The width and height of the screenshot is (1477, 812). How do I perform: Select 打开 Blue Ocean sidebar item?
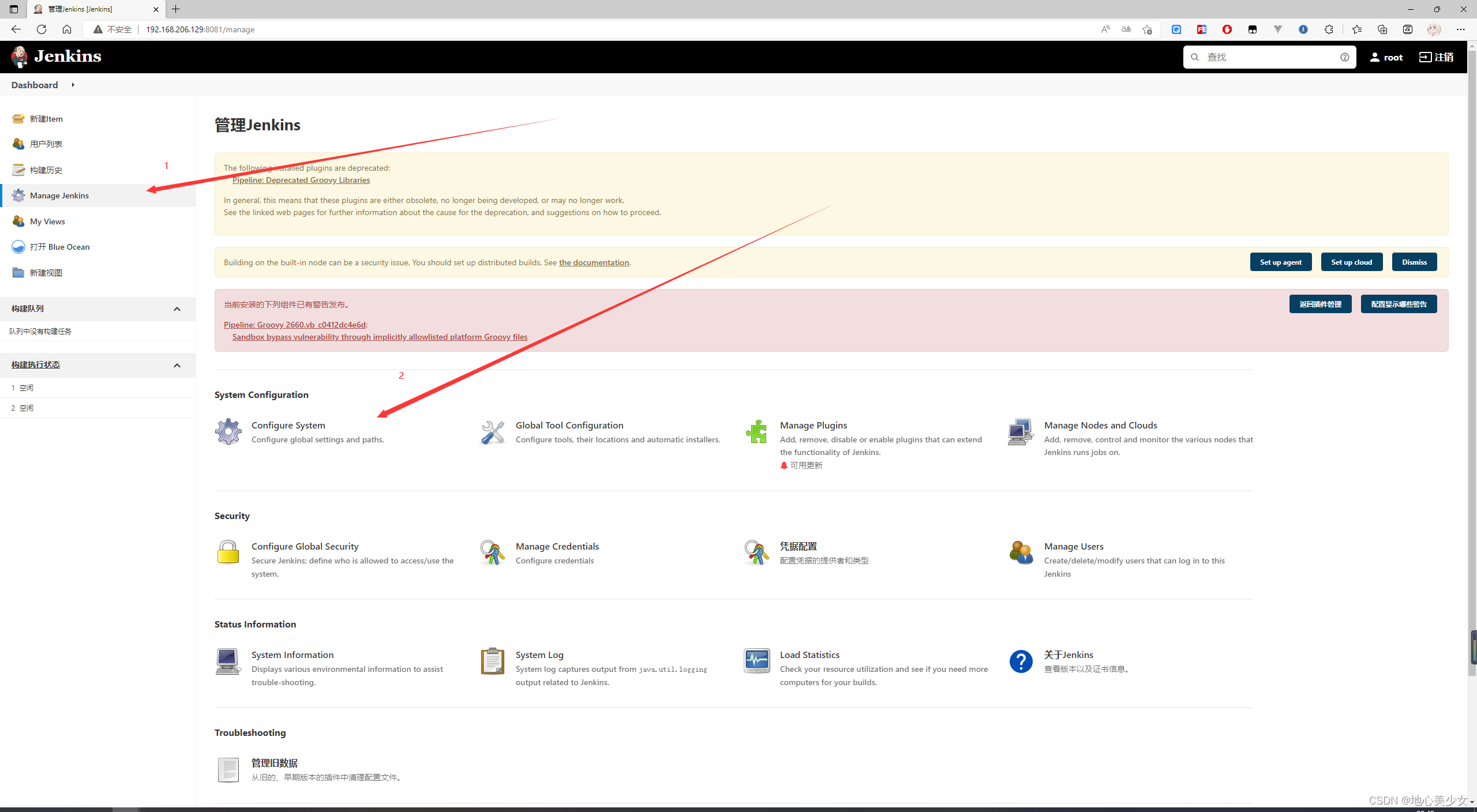(x=59, y=247)
